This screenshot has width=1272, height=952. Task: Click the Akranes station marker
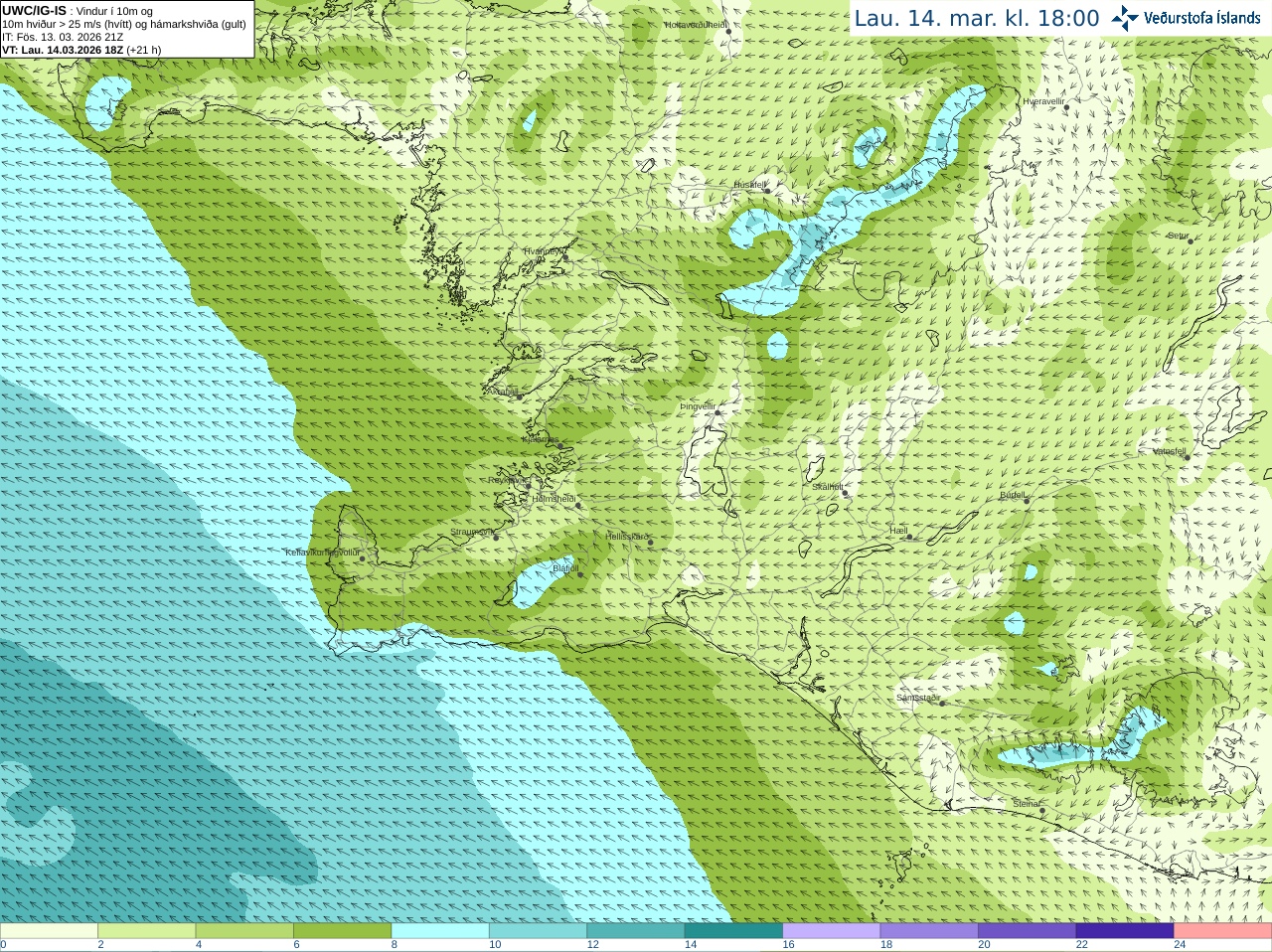tap(519, 397)
